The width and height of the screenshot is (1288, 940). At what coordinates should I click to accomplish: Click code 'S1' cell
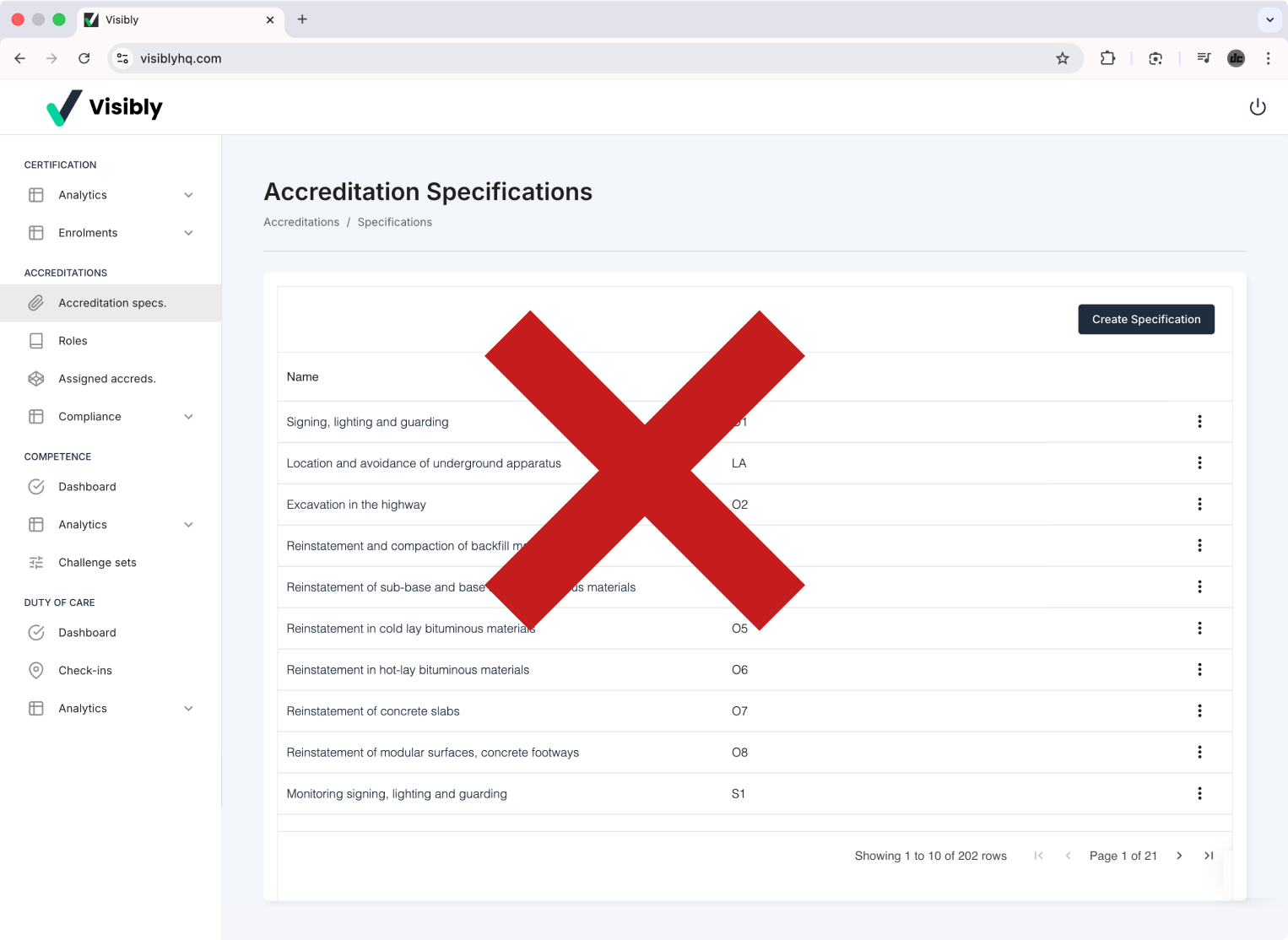[739, 794]
